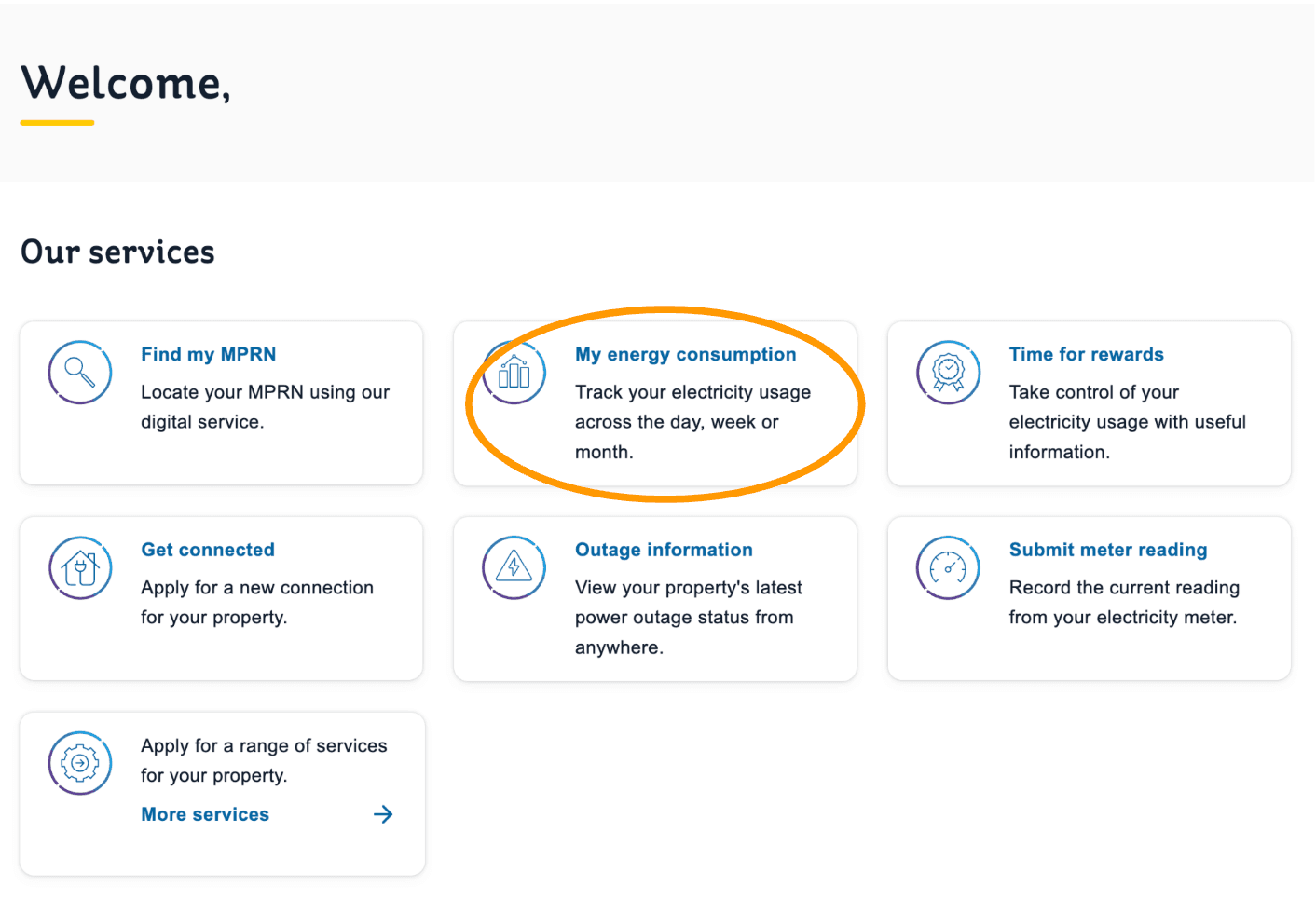The image size is (1316, 913).
Task: Click the arrow beside More services
Action: pos(383,814)
